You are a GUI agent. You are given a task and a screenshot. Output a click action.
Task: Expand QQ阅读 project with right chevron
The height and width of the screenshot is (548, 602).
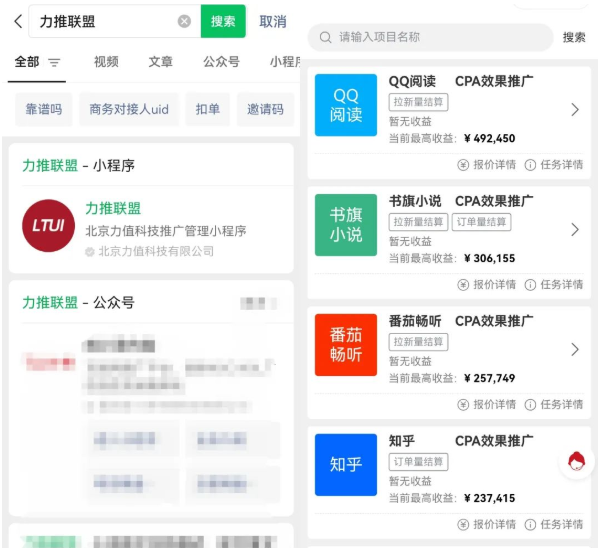pyautogui.click(x=574, y=110)
